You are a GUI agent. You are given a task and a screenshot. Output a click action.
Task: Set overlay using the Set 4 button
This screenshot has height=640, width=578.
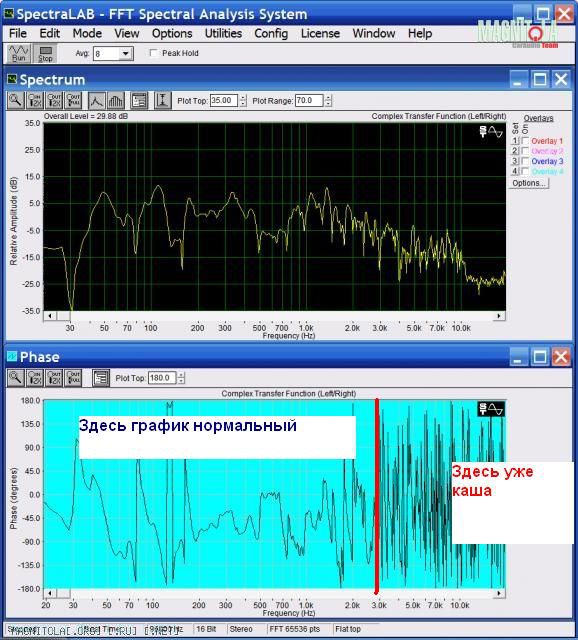515,171
